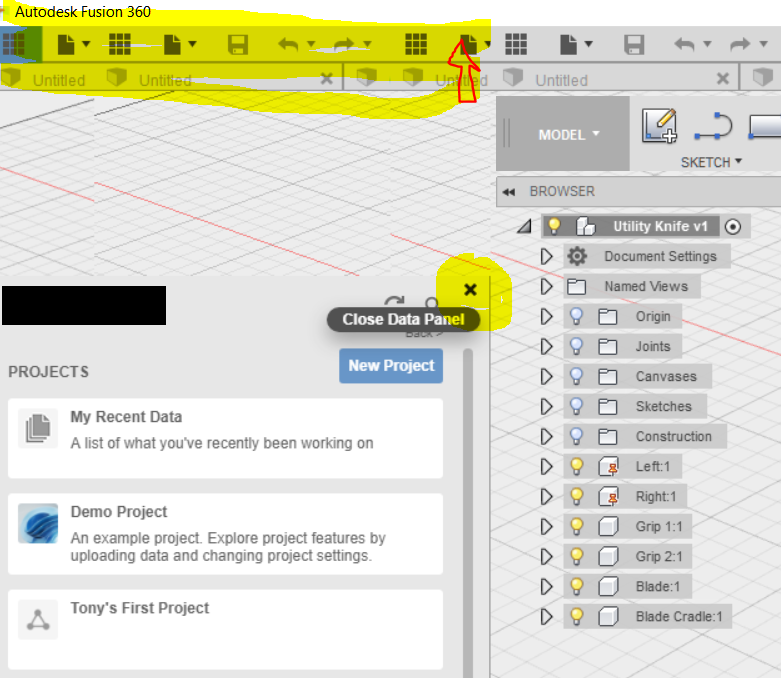Click the Sketches folder icon
Image resolution: width=781 pixels, height=678 pixels.
[x=608, y=407]
